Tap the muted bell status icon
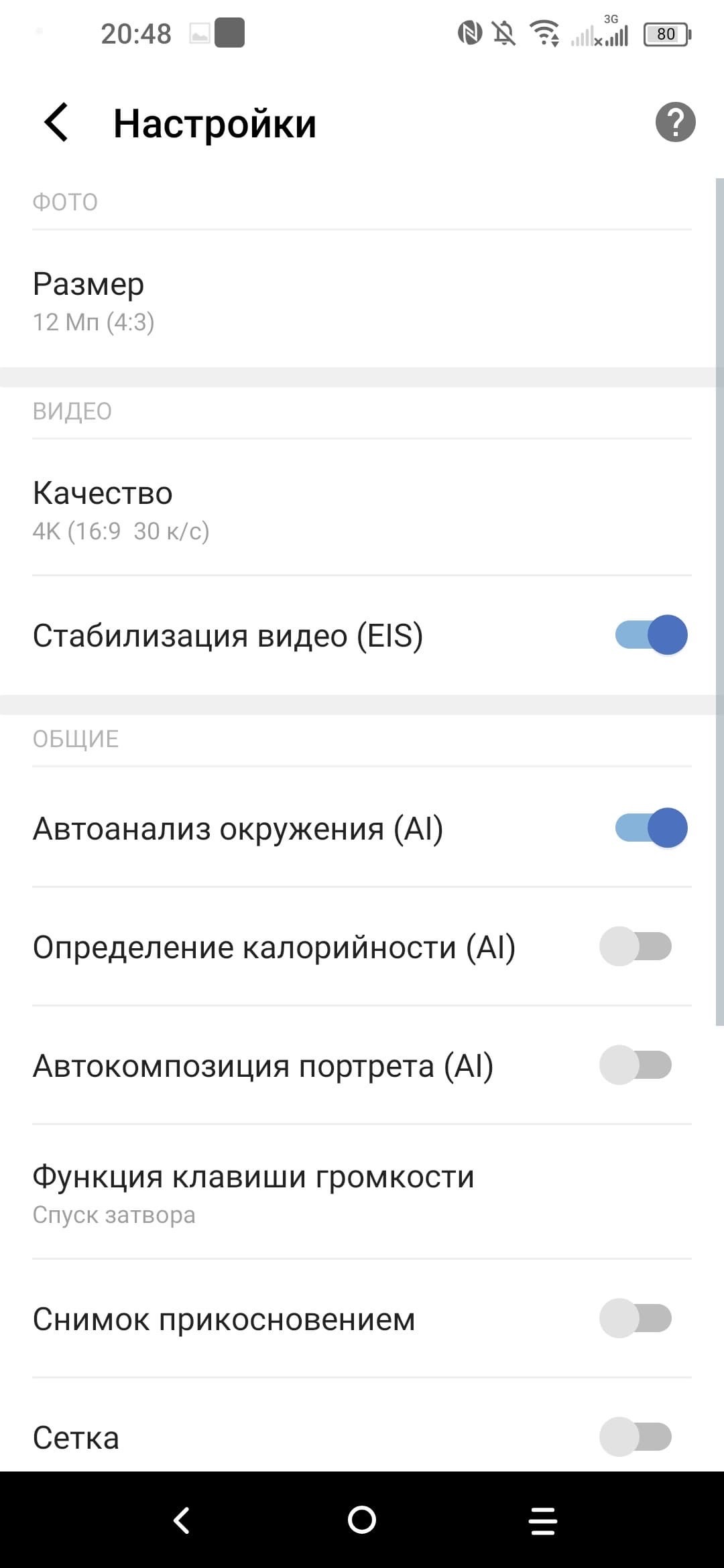 pos(504,33)
